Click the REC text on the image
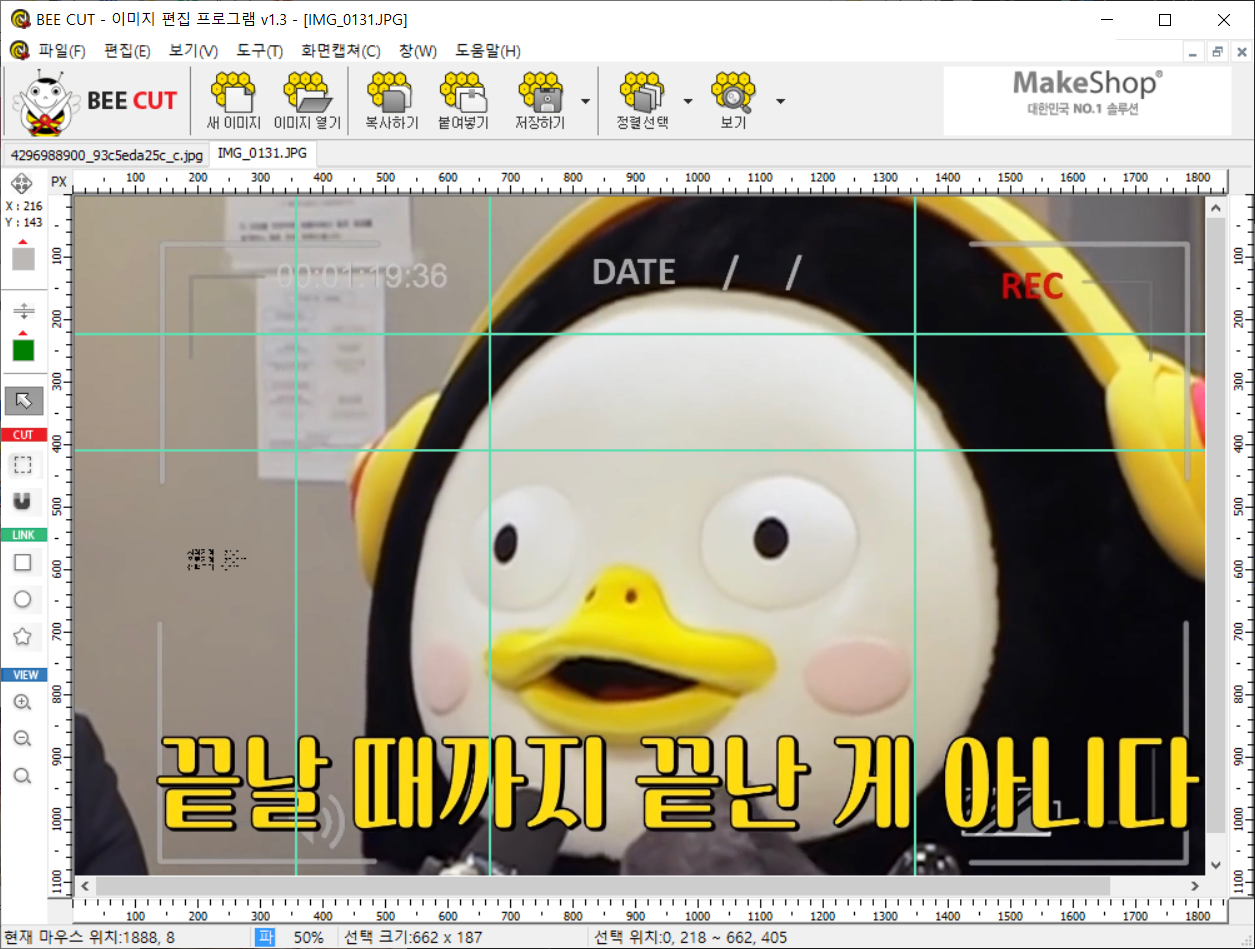The image size is (1255, 949). tap(1032, 287)
